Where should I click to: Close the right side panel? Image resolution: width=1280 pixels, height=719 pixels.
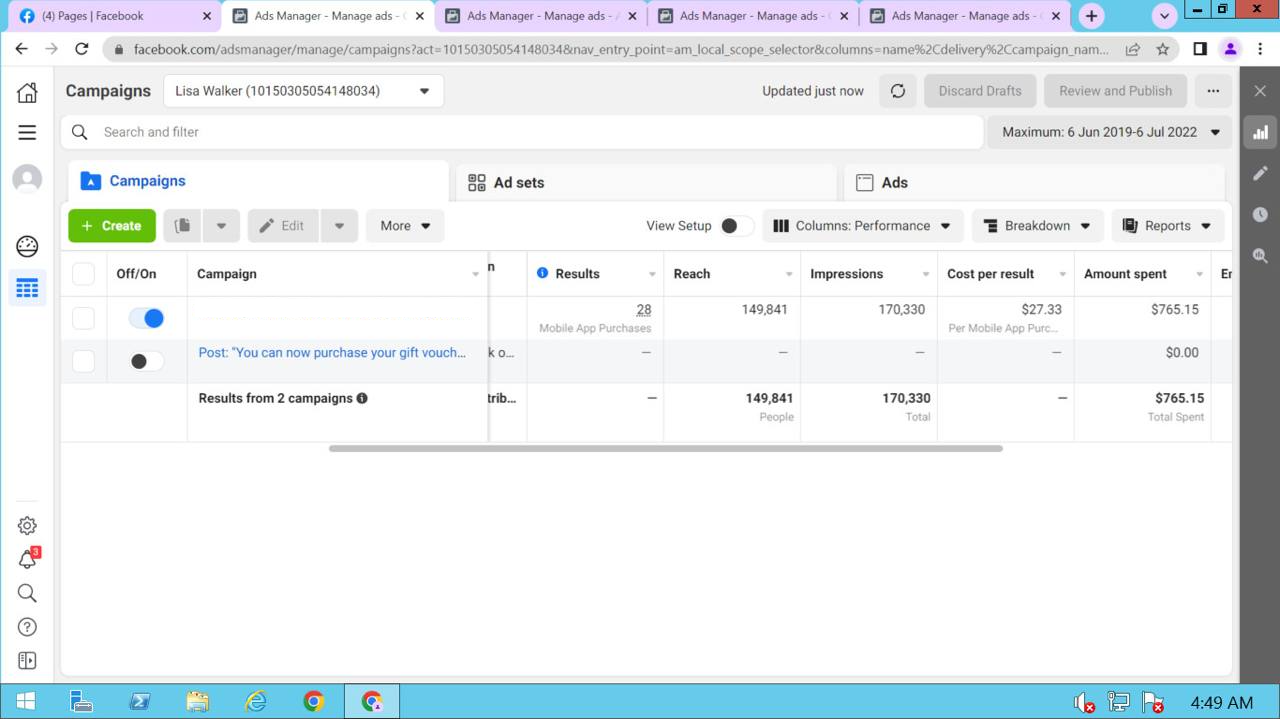coord(1260,91)
